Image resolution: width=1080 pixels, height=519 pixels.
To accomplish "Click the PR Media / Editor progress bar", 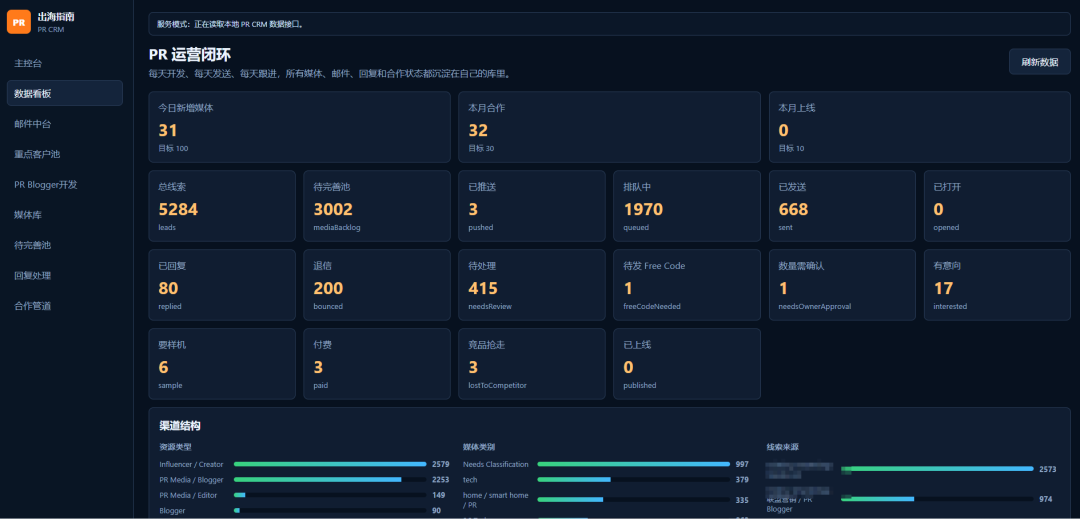I will pyautogui.click(x=330, y=495).
